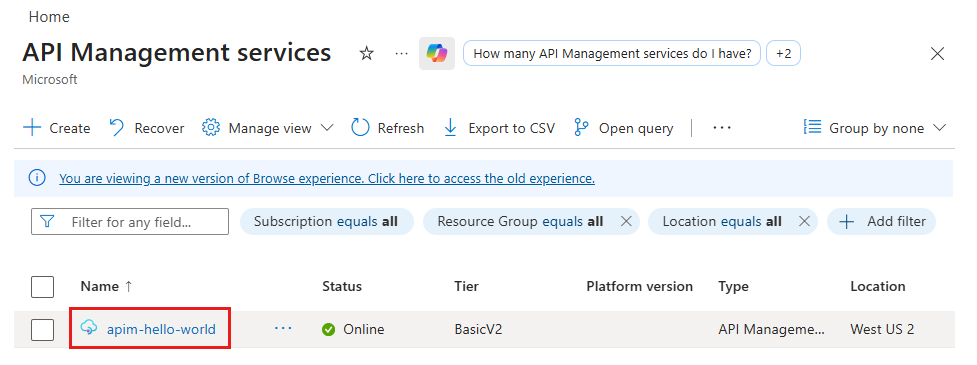Open the ellipsis menu beside the page title
Image resolution: width=977 pixels, height=365 pixels.
[401, 54]
